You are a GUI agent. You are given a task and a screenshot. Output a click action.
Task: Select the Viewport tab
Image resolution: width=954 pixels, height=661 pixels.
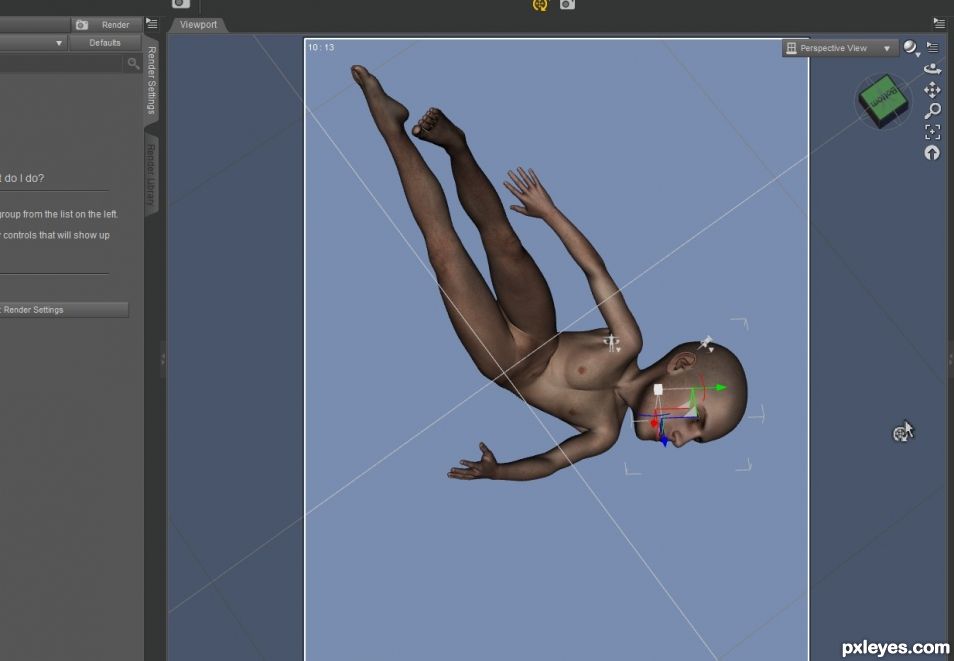point(198,24)
